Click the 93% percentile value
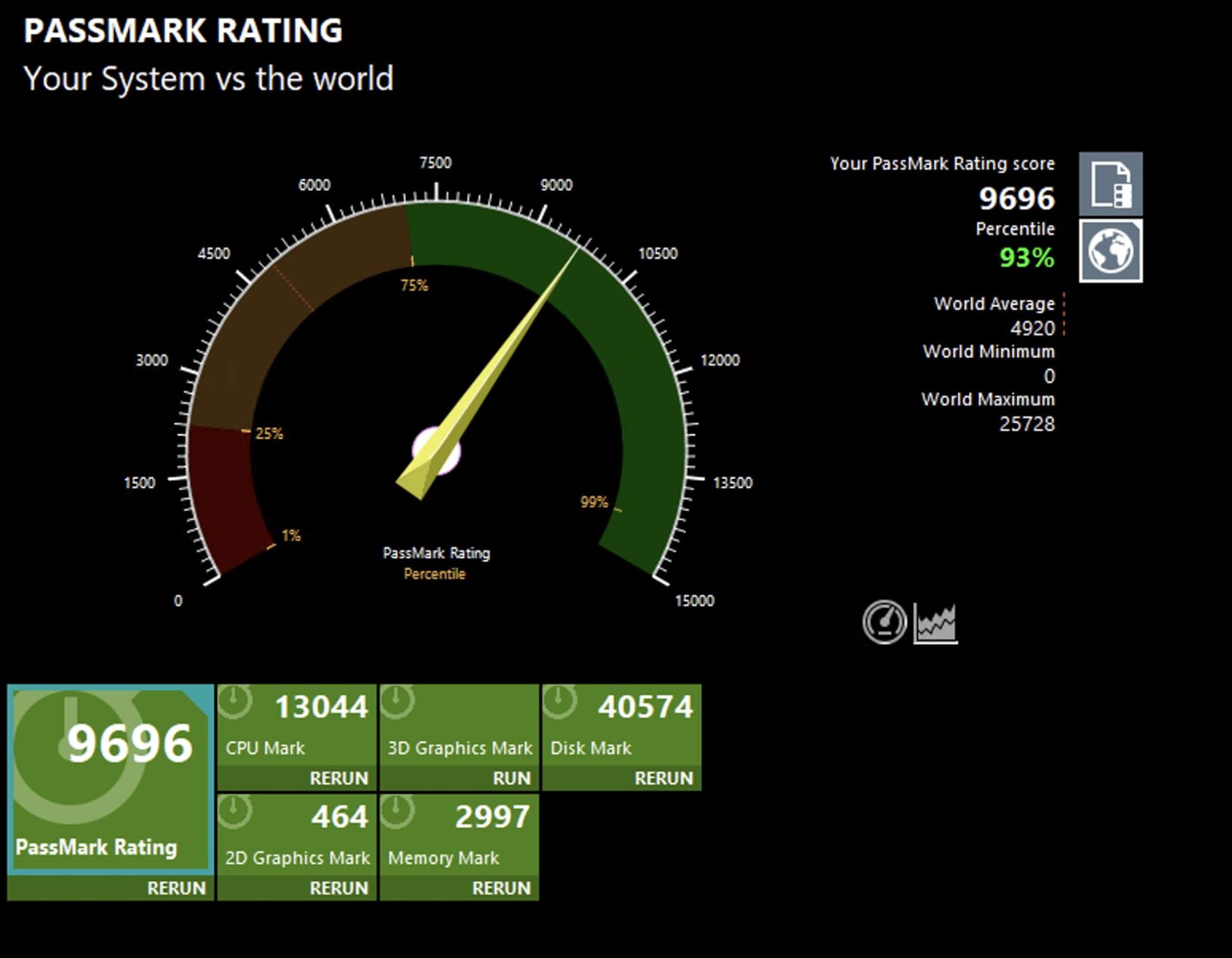Viewport: 1232px width, 958px height. pyautogui.click(x=1026, y=258)
